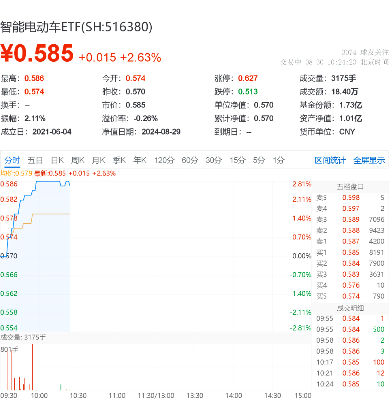Show the 1分 interval chart

pos(279,160)
